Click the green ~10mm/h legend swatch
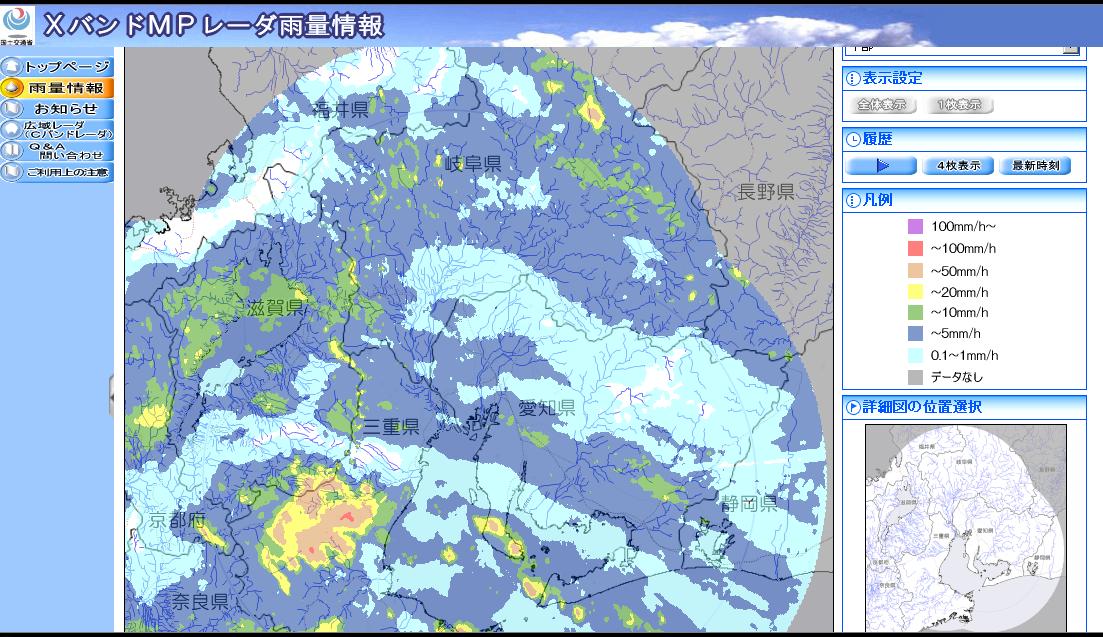This screenshot has width=1103, height=637. [915, 312]
